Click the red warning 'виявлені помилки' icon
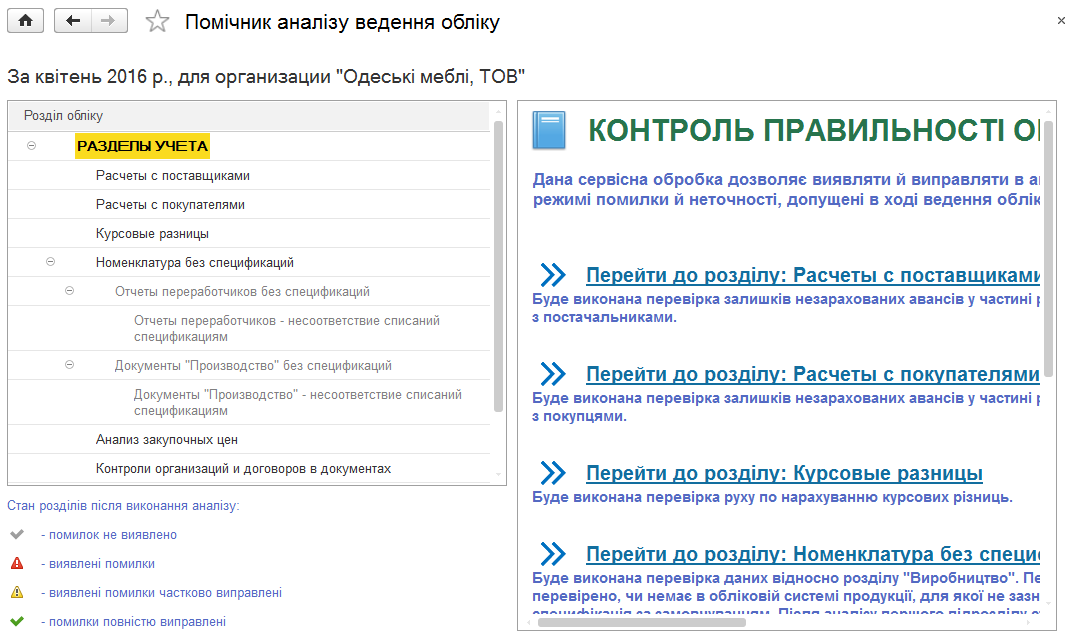The width and height of the screenshot is (1069, 638). point(17,563)
